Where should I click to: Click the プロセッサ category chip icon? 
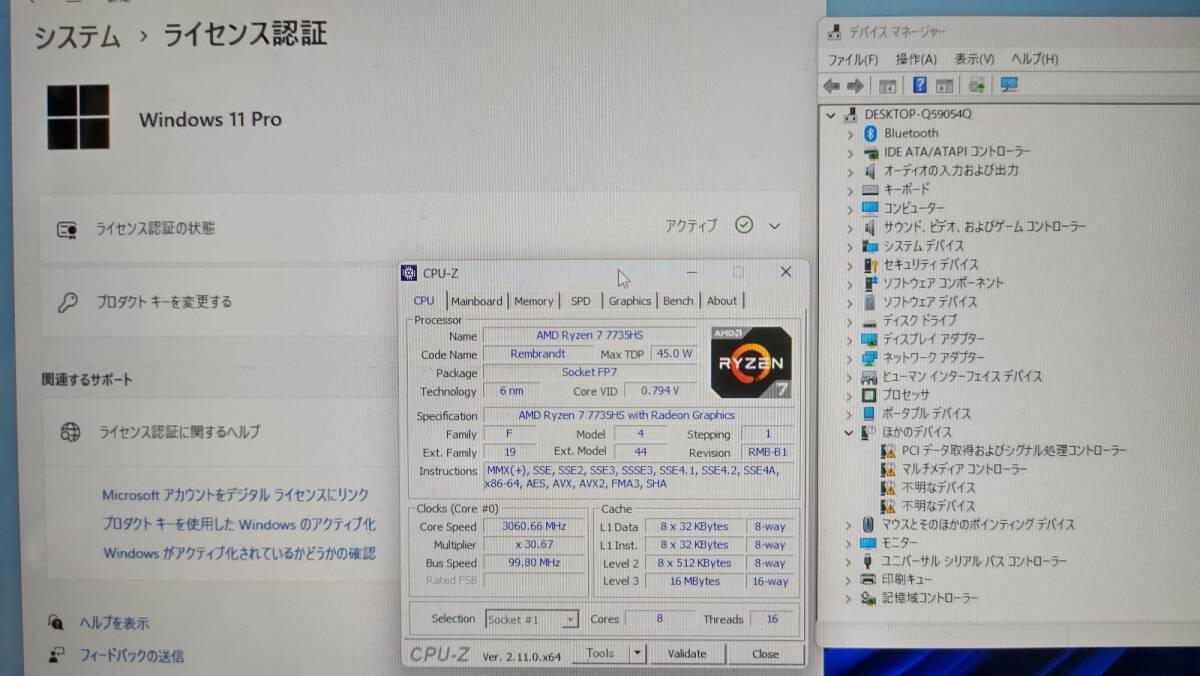point(870,395)
